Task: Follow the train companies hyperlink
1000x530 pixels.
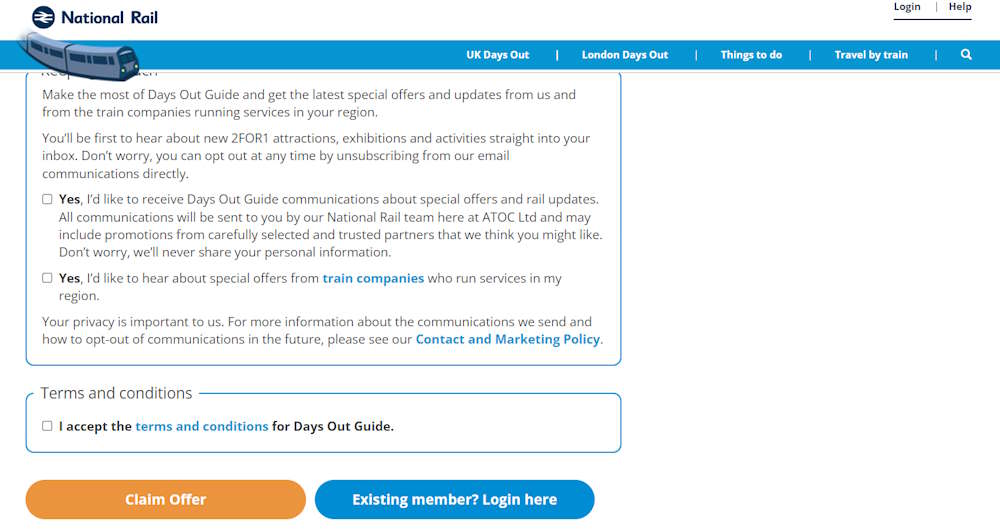Action: coord(373,278)
